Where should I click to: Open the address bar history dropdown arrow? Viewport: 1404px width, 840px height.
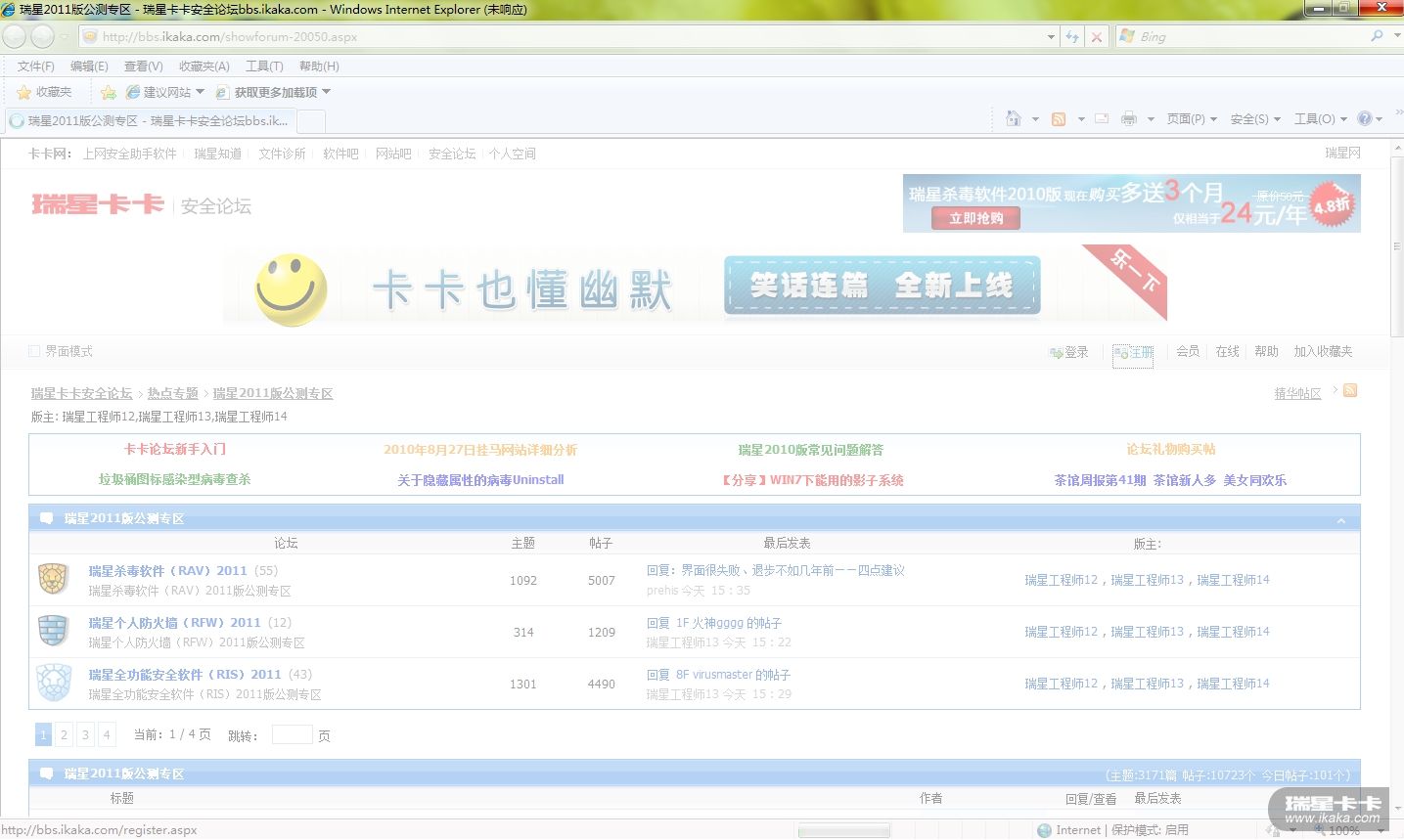(x=1052, y=37)
